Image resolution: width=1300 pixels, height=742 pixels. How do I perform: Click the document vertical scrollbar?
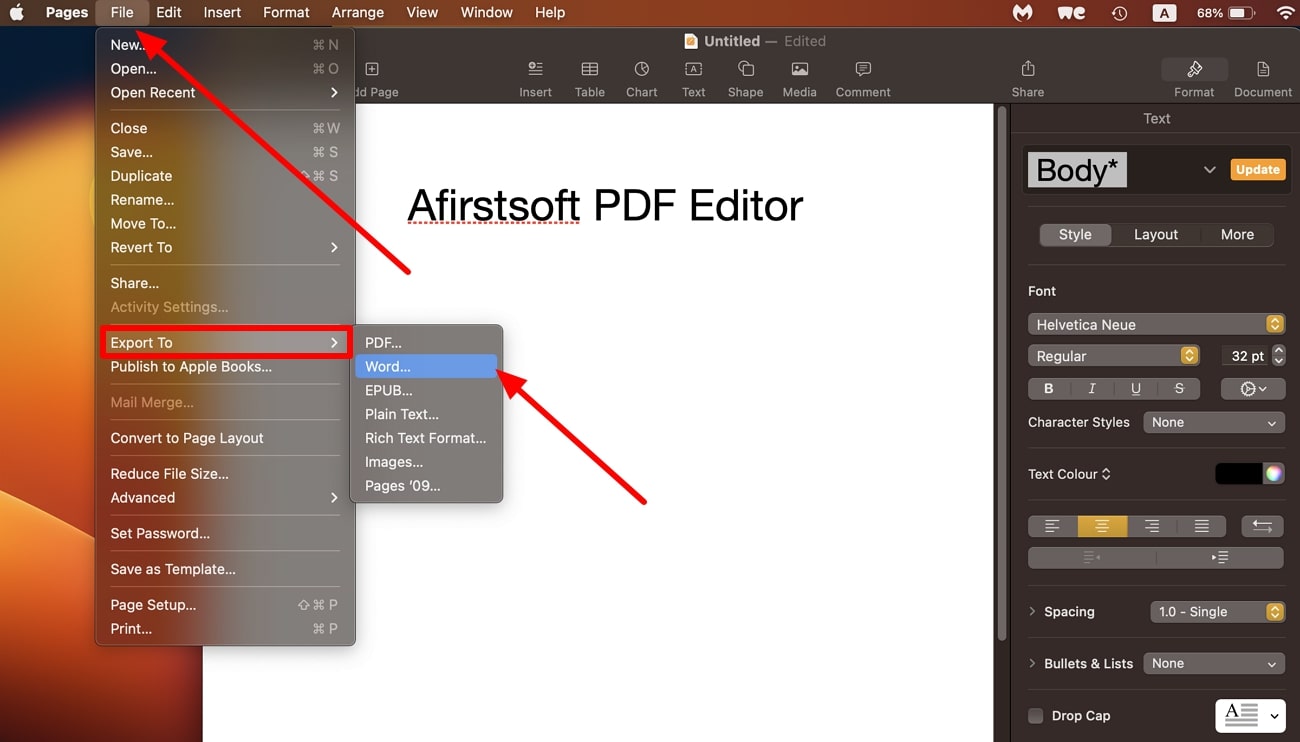tap(1002, 375)
